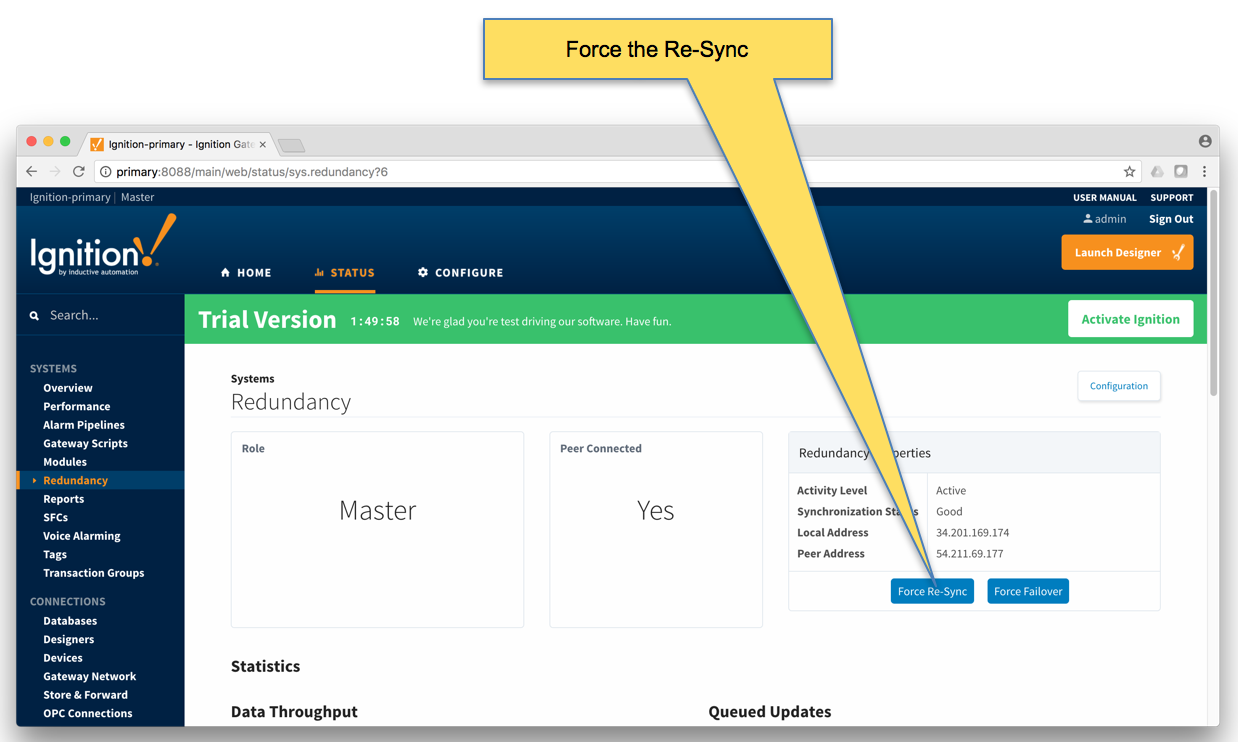This screenshot has height=742, width=1238.
Task: Open Gateway Scripts in sidebar
Action: 85,444
